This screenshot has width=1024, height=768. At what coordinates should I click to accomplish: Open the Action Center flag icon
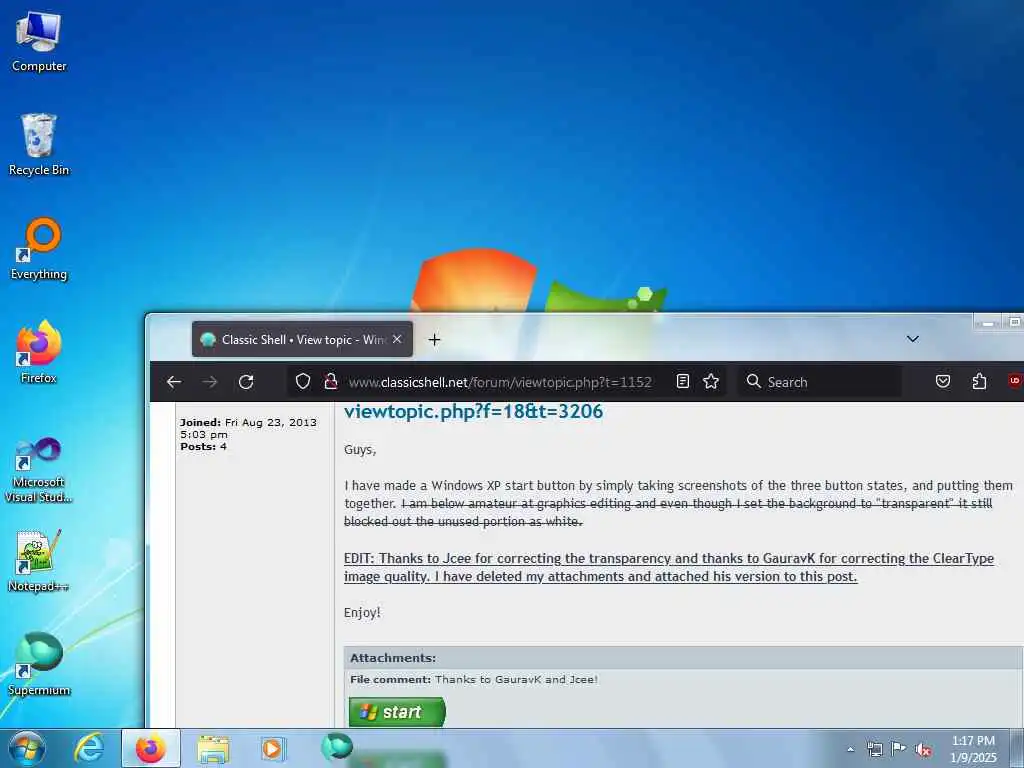click(x=899, y=749)
